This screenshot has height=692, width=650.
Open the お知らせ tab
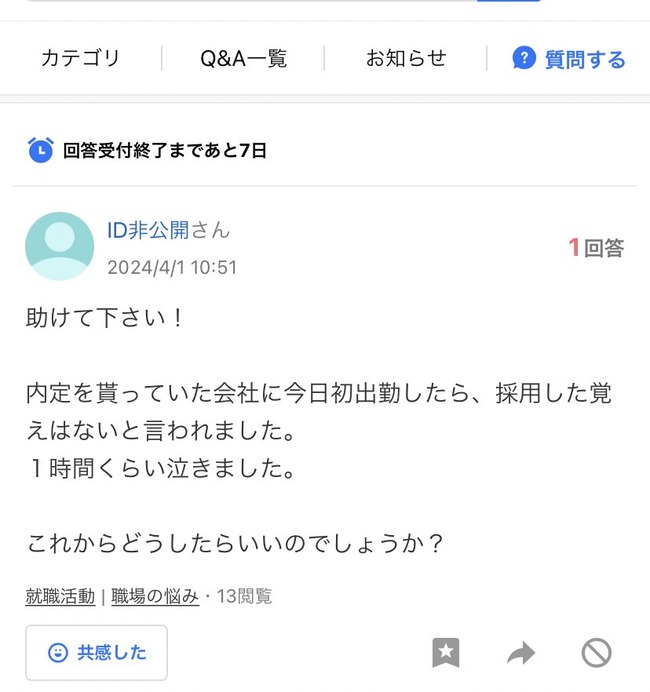pos(405,59)
